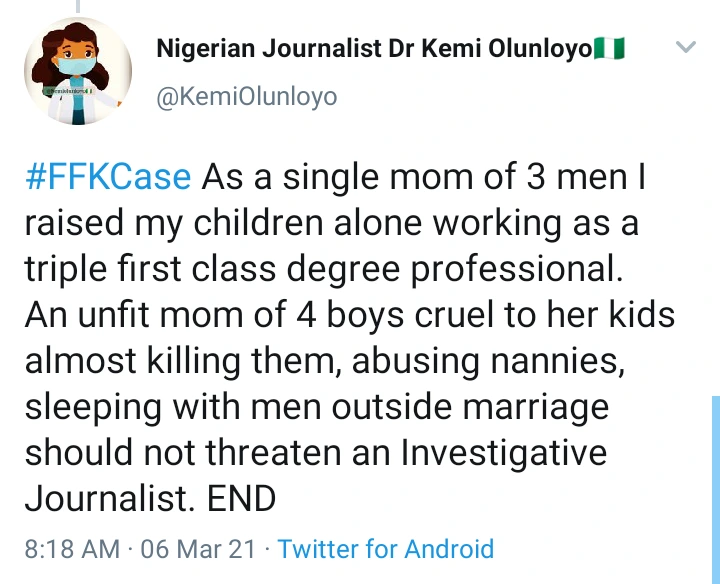Open the #FFKCase hashtag
The image size is (720, 584).
point(108,177)
